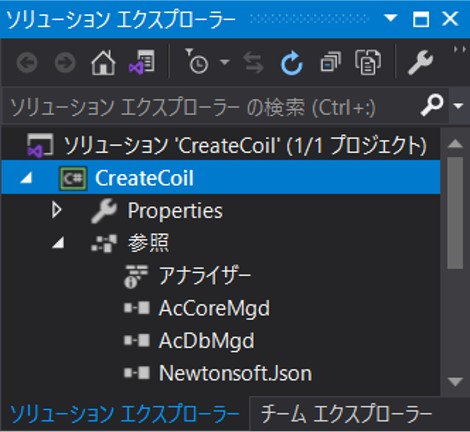Click the Forward navigation arrow in toolbar
This screenshot has width=470, height=432.
click(x=65, y=62)
